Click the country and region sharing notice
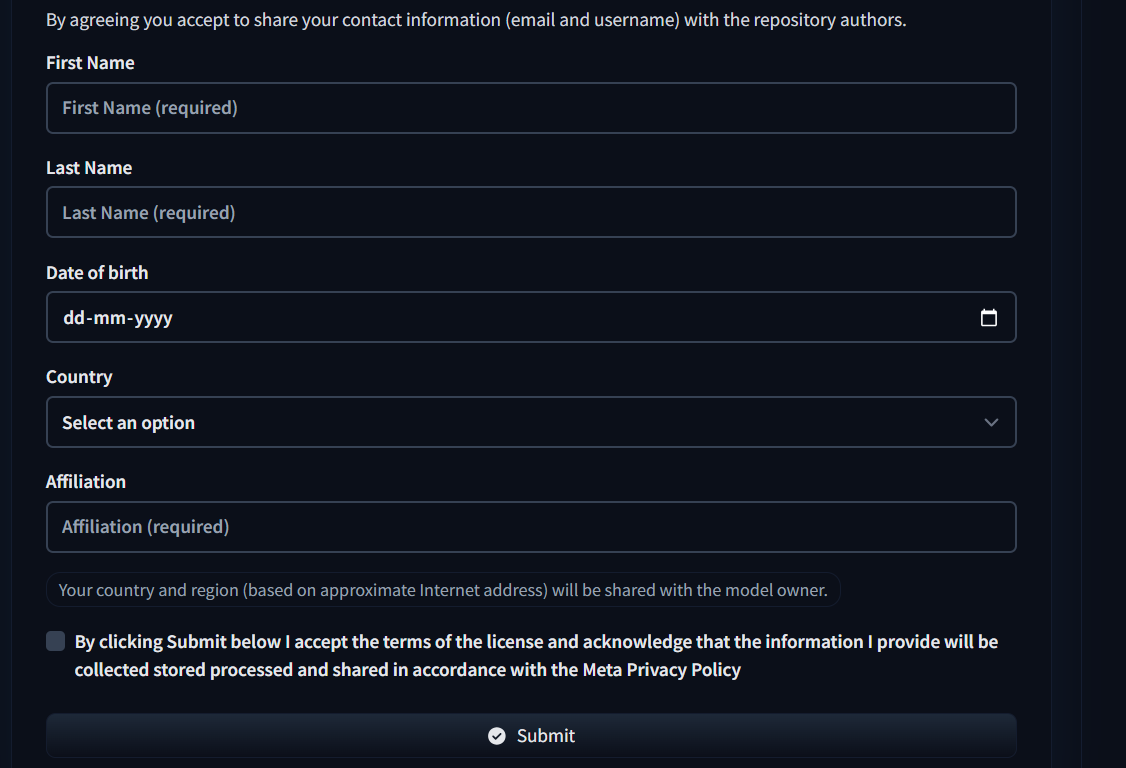This screenshot has height=768, width=1126. tap(443, 590)
